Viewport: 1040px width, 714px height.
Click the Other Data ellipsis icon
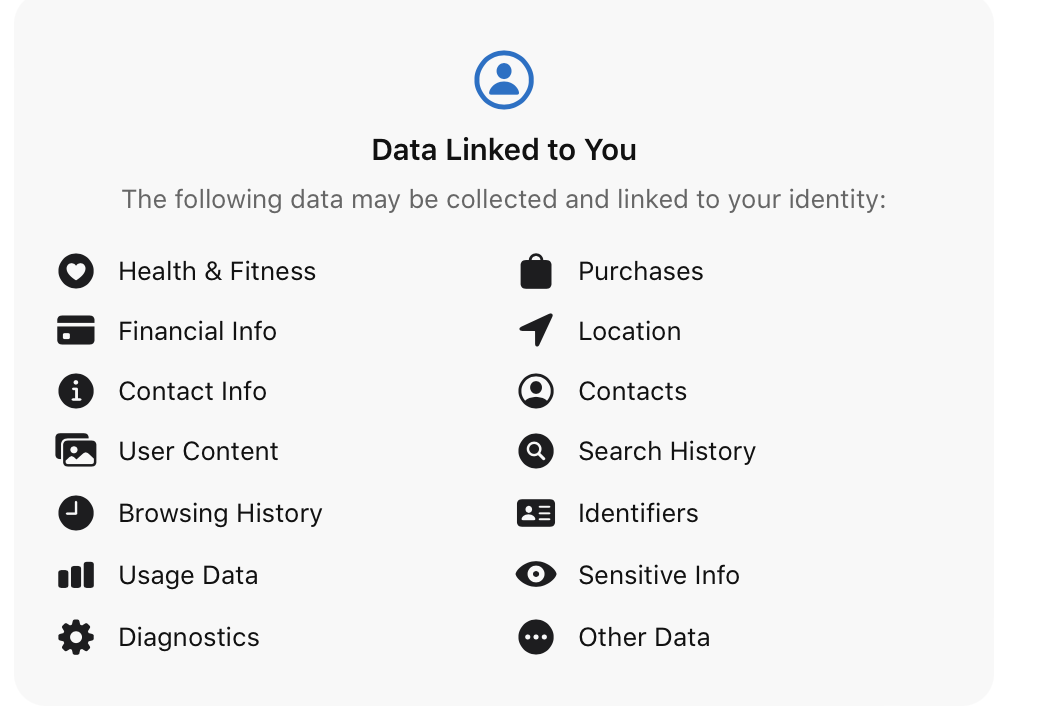[x=536, y=637]
